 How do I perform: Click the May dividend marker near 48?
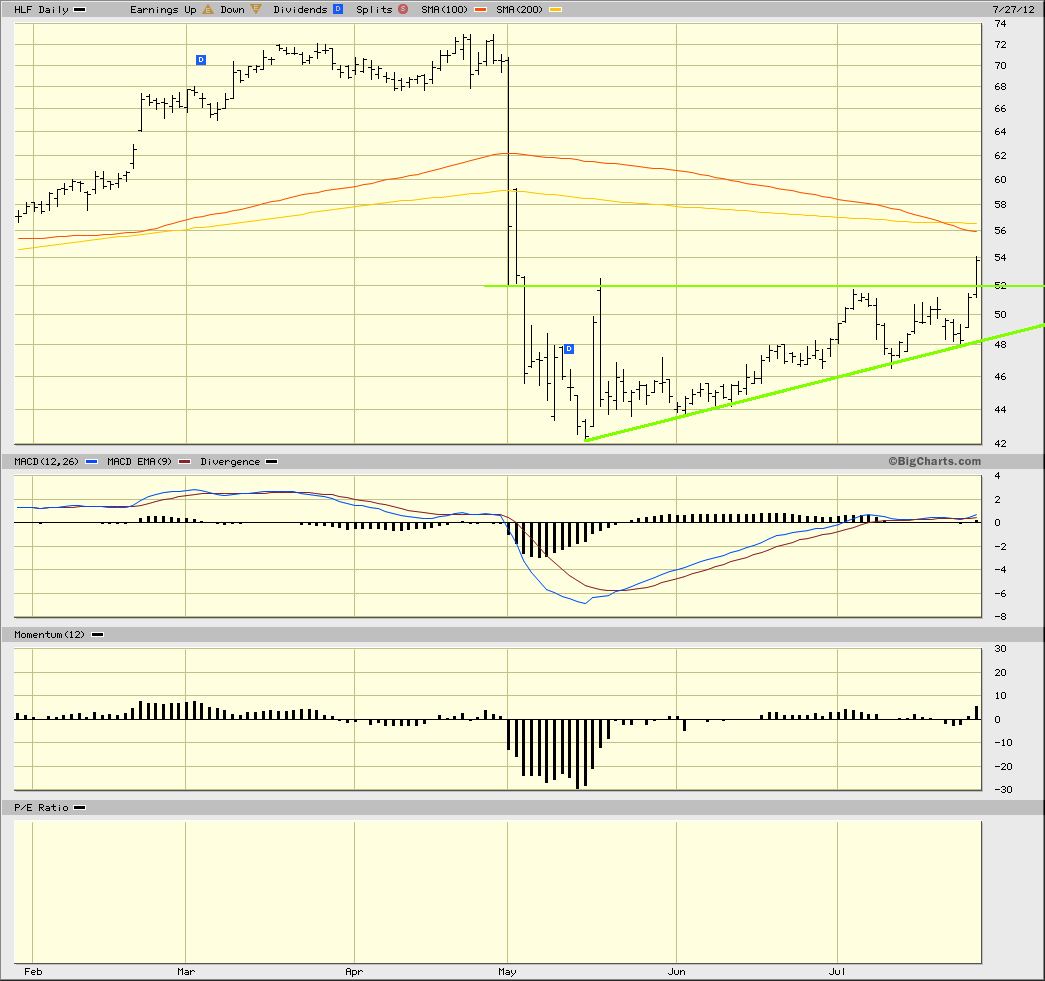tap(568, 349)
